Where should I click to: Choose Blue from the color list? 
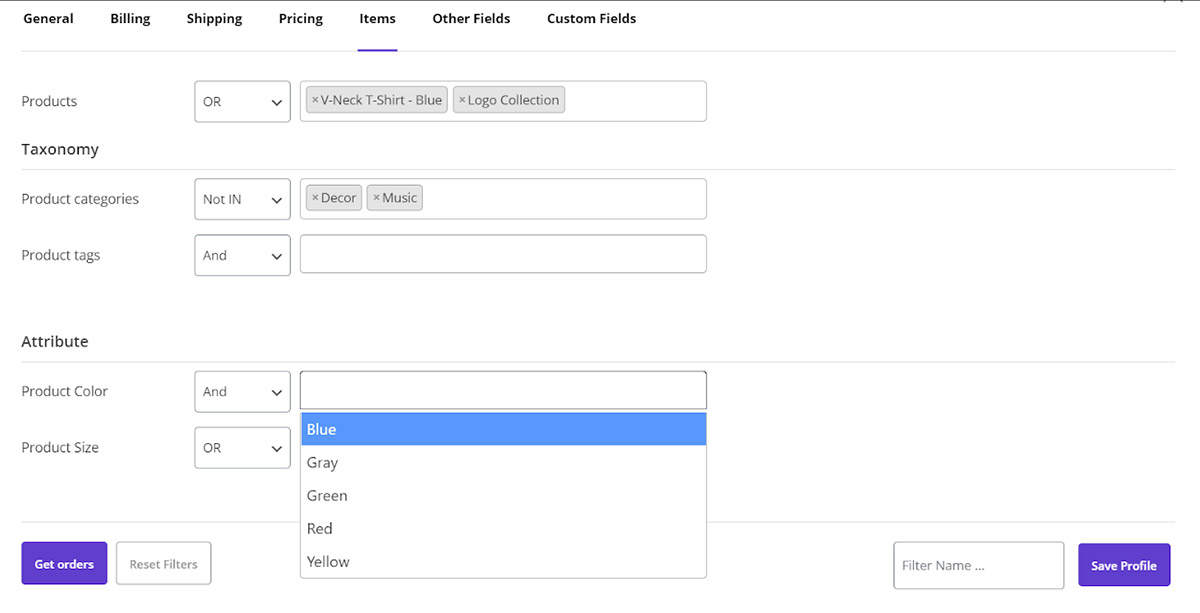pos(503,430)
